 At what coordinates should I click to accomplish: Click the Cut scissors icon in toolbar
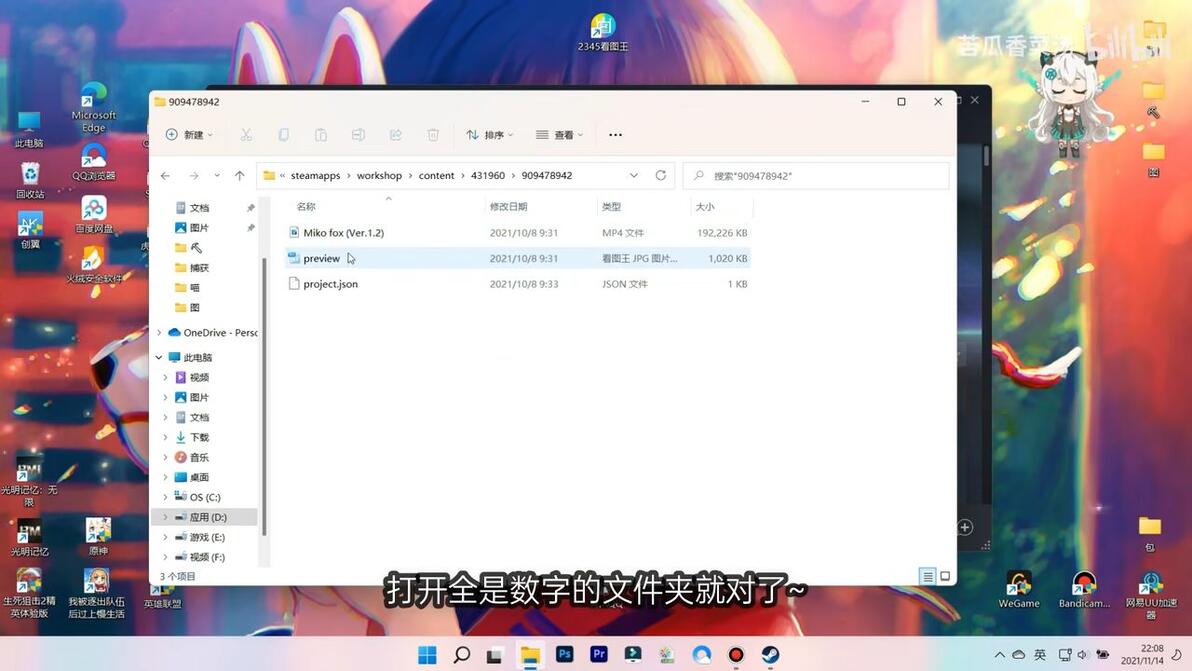[246, 135]
